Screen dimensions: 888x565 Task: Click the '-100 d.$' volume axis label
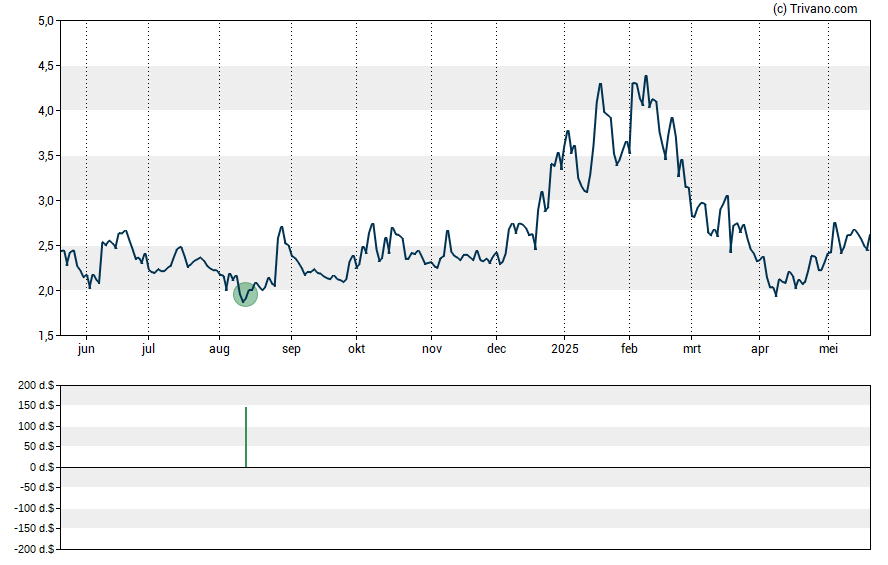[35, 508]
